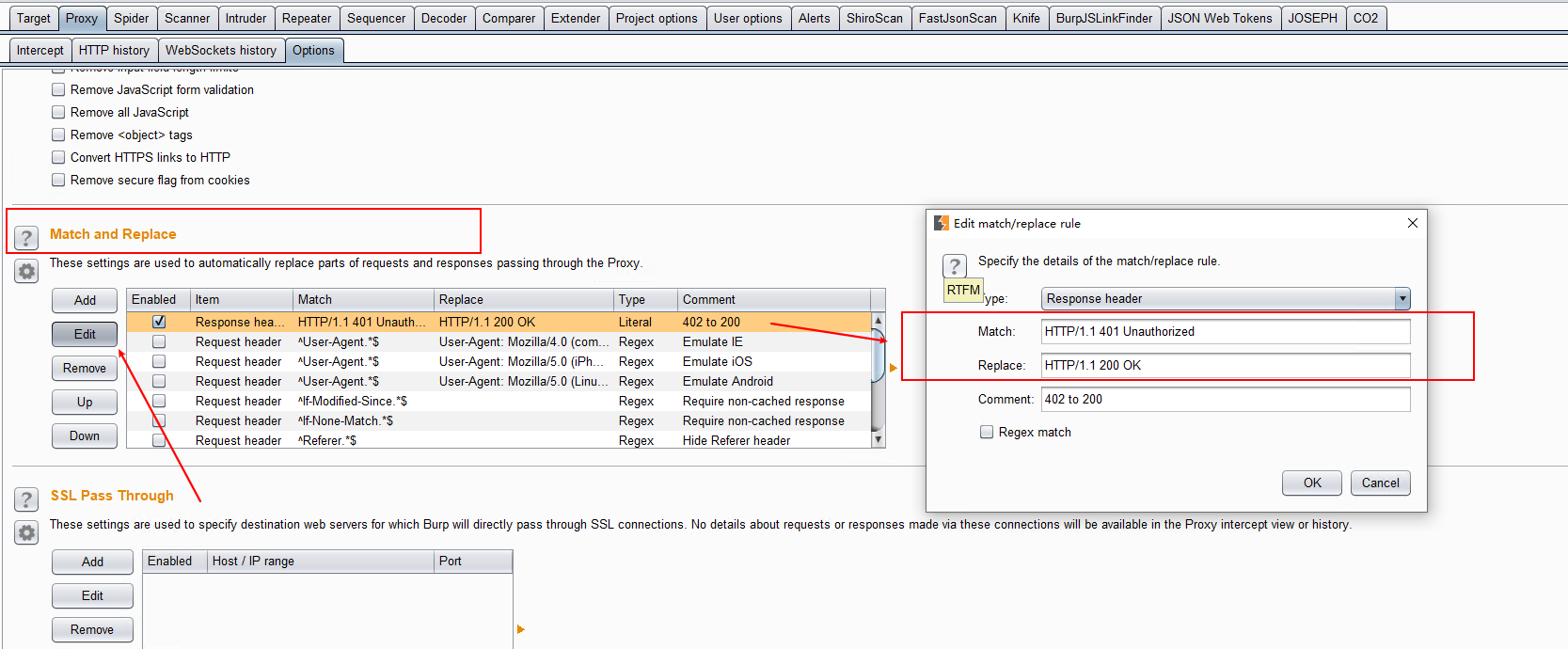Click orange expander arrow beside rules table
This screenshot has height=649, width=1568.
(x=893, y=368)
